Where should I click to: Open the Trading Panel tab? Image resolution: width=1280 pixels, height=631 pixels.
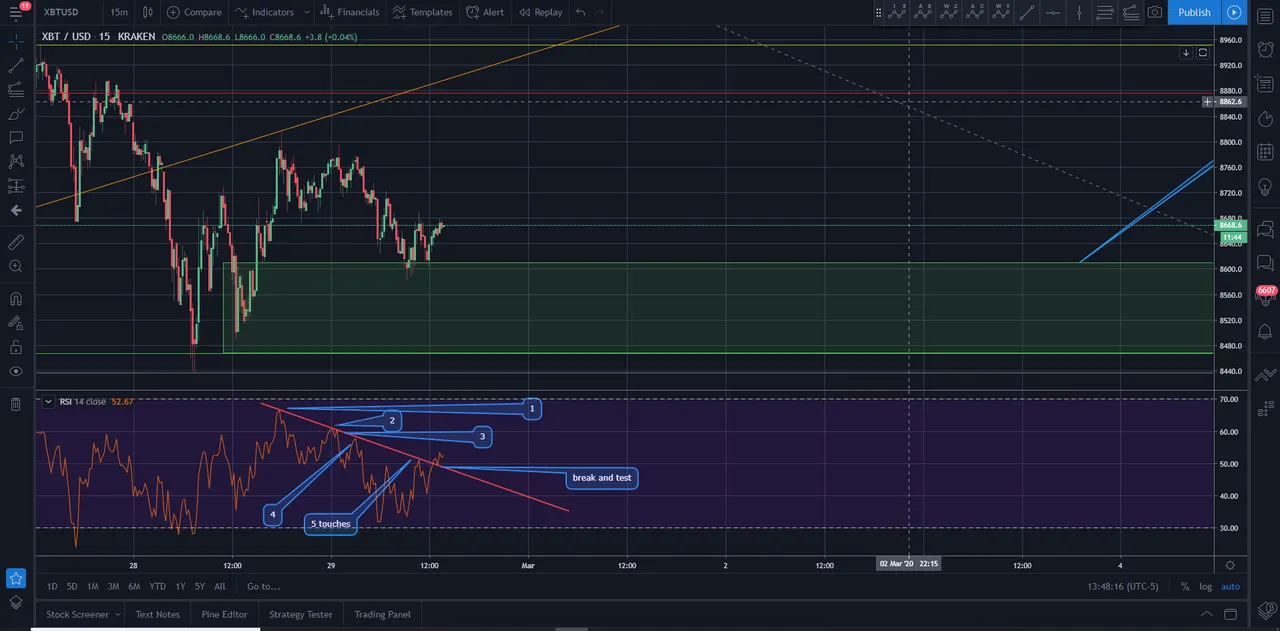coord(382,614)
